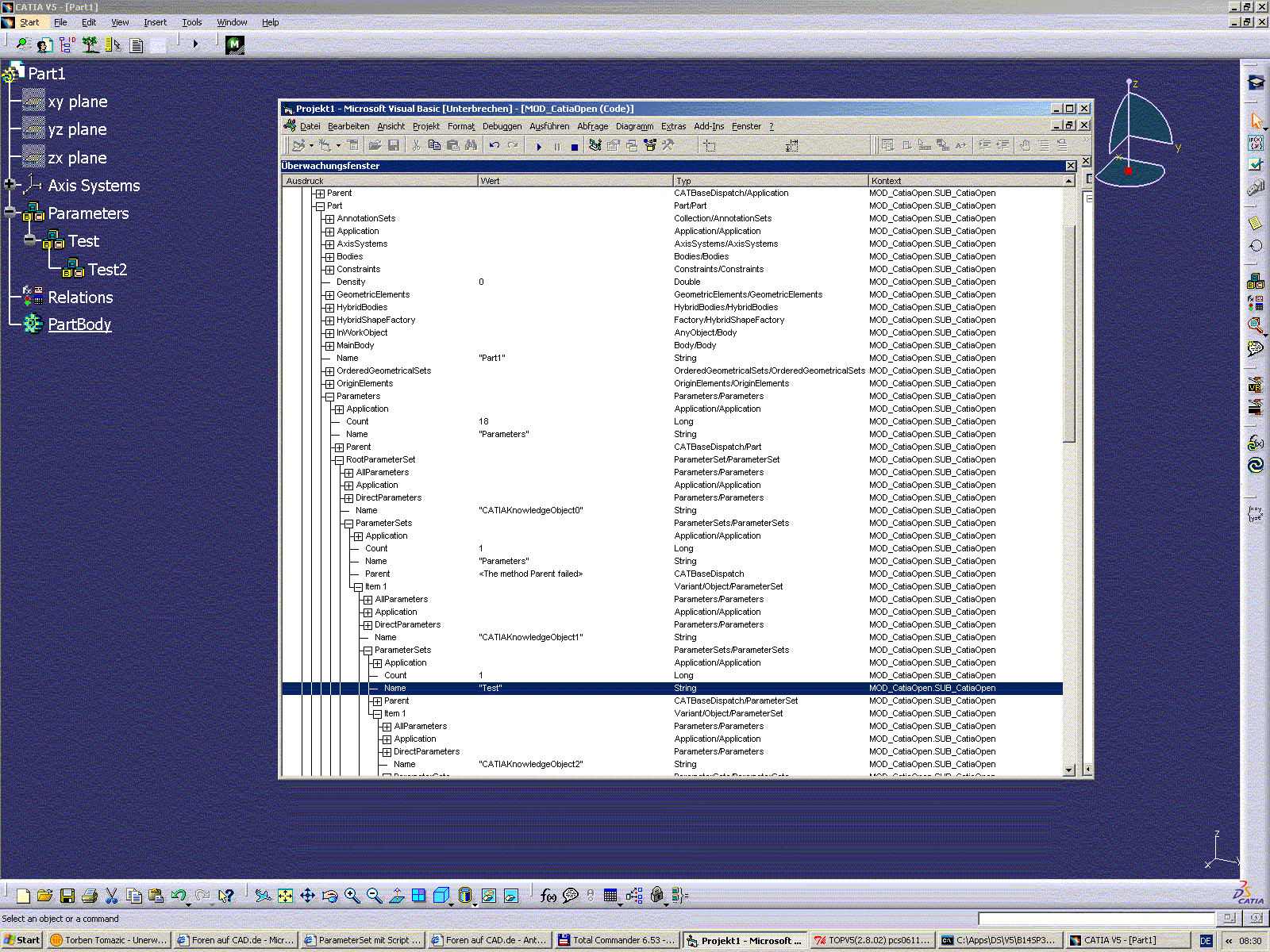
Task: Collapse the Test parameter set node
Action: [x=29, y=240]
